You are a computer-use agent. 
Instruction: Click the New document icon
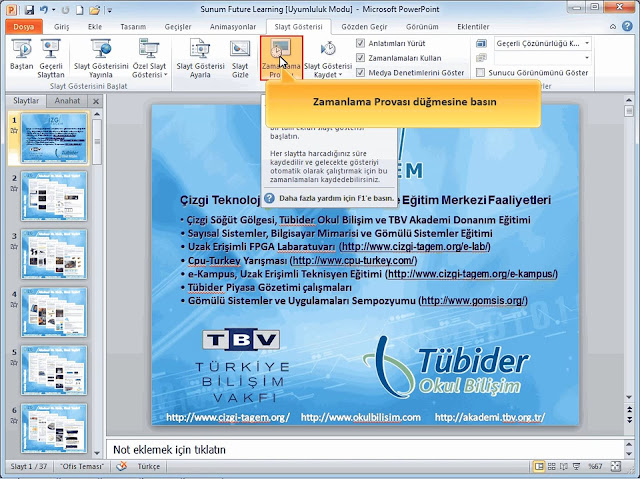pos(79,9)
